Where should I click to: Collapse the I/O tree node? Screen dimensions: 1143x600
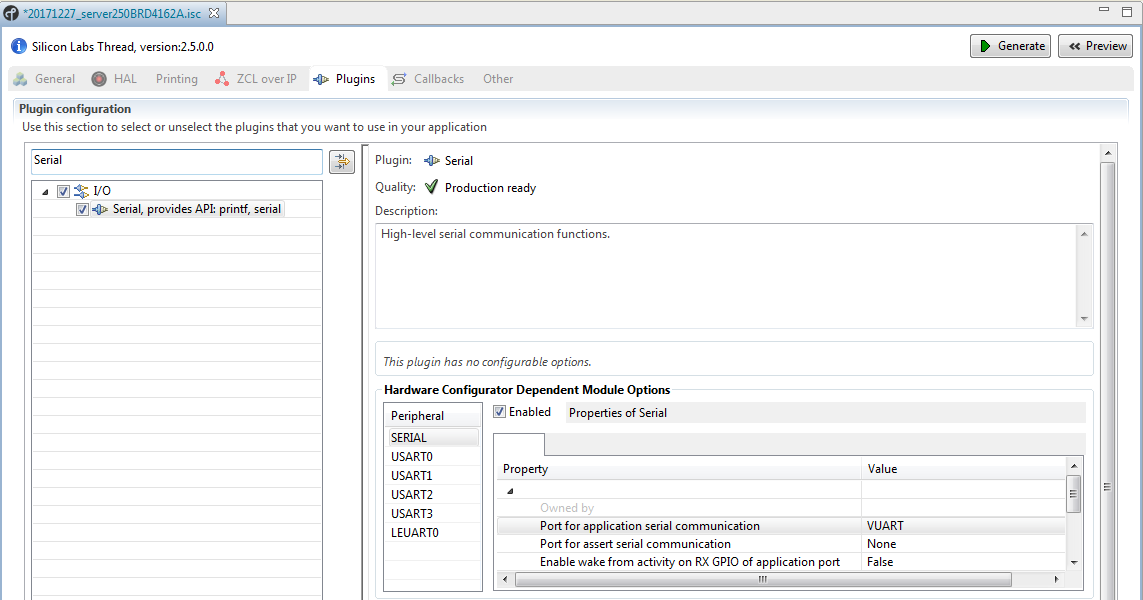pyautogui.click(x=45, y=191)
